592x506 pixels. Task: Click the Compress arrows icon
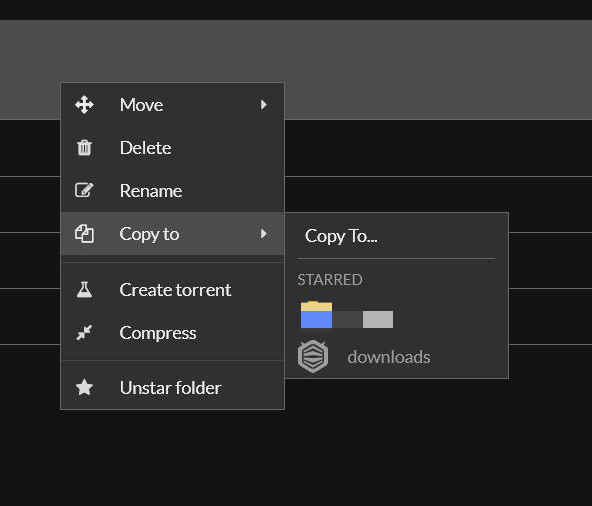pyautogui.click(x=84, y=333)
